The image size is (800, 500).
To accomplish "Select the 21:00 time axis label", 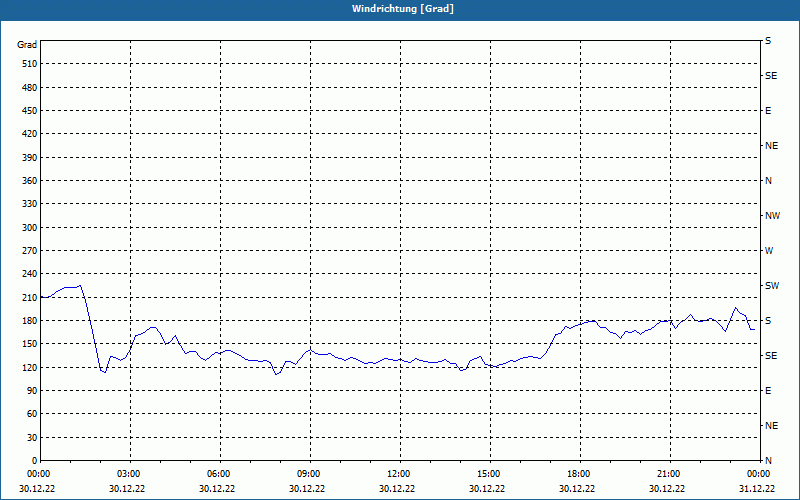I will (667, 474).
